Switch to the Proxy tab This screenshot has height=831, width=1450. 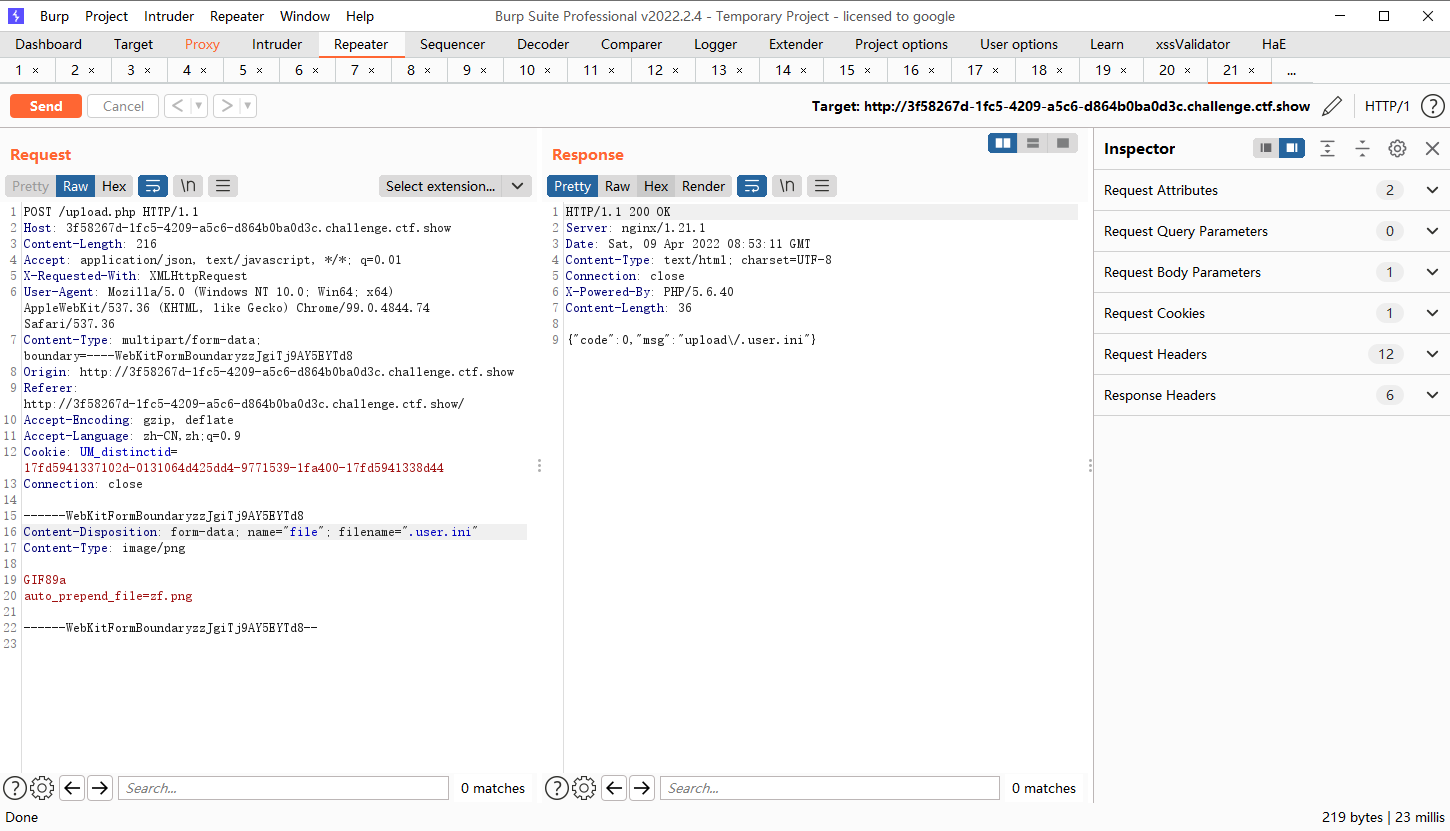(202, 44)
